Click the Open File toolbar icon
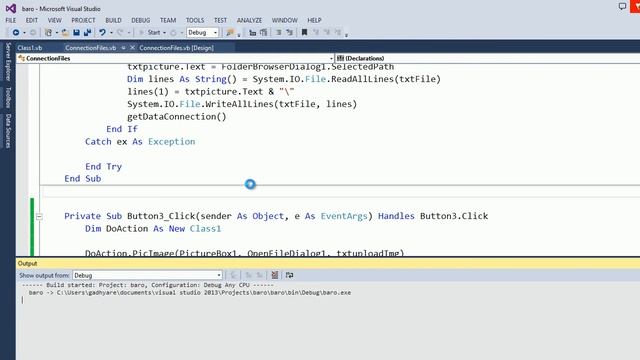Screen dimensions: 640x360 click(x=65, y=32)
